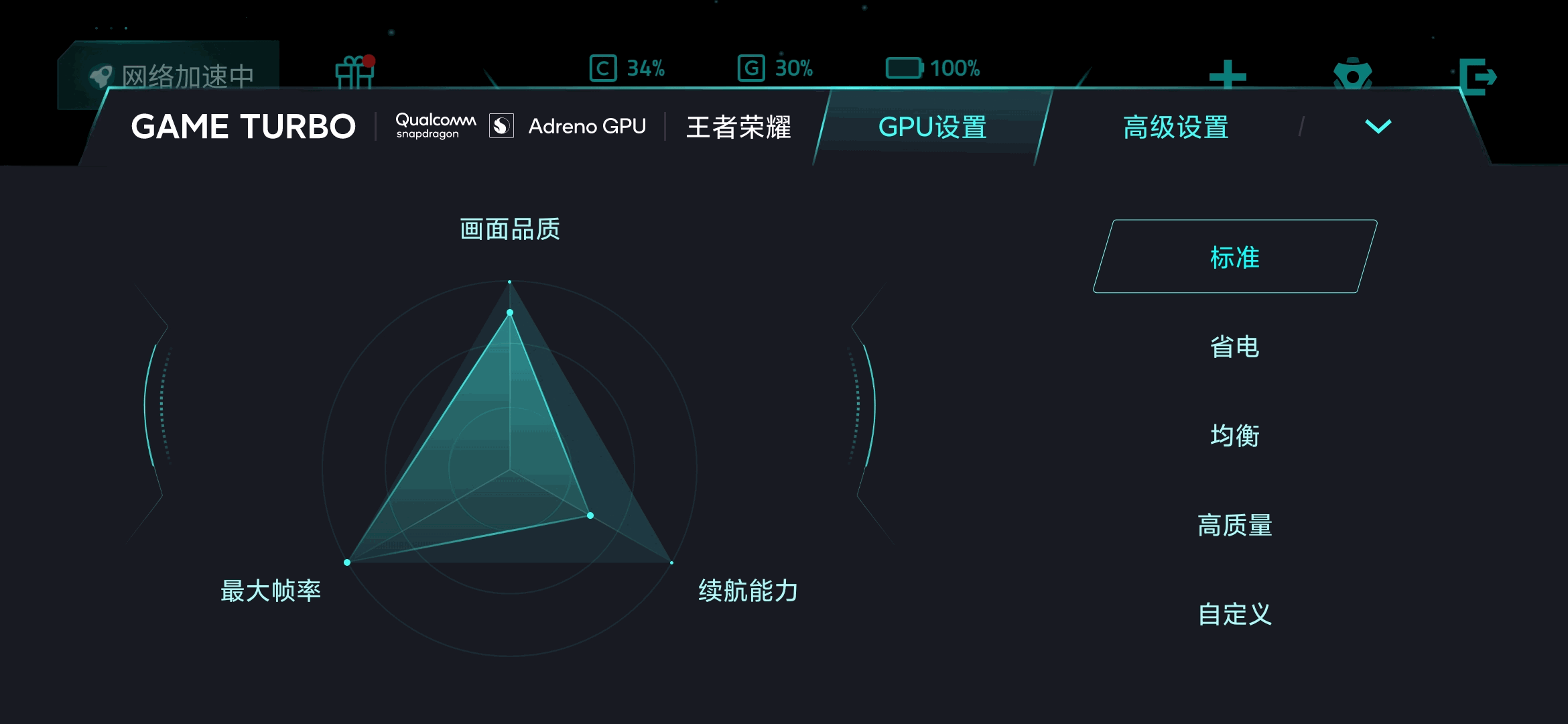Screen dimensions: 1568x724
Task: Choose the 自定义 custom mode option
Action: (1235, 615)
